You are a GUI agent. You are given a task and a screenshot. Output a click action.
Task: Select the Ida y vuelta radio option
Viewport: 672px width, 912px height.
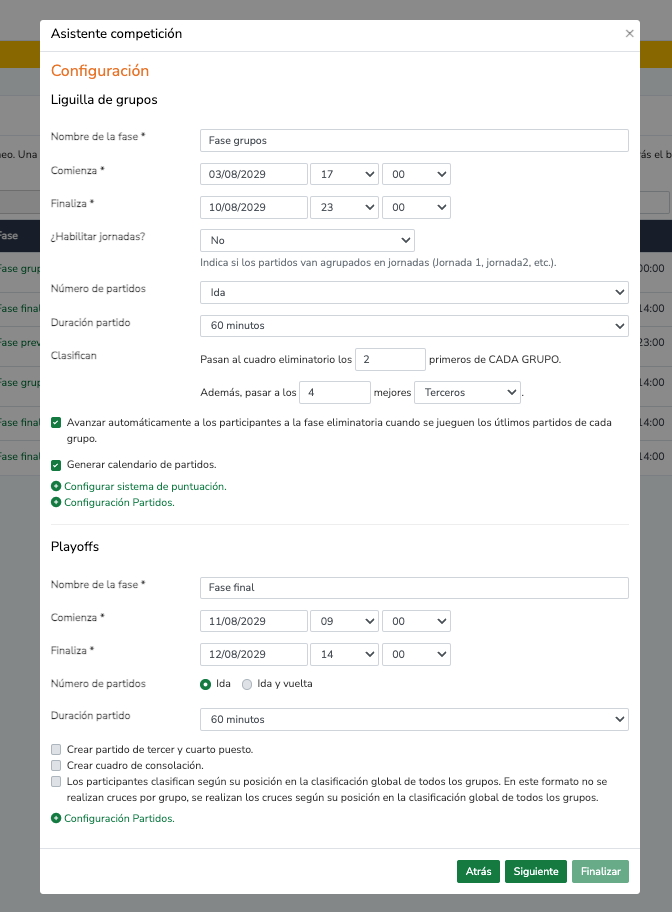point(247,684)
